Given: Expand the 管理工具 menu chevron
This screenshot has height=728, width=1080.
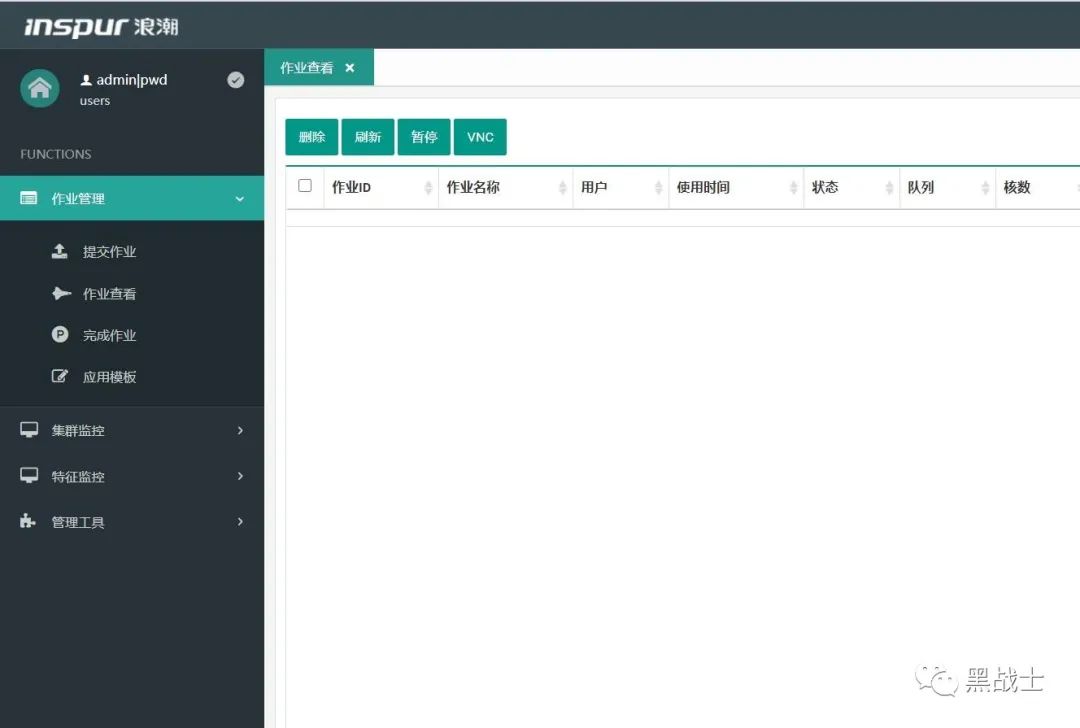Looking at the screenshot, I should (x=240, y=521).
